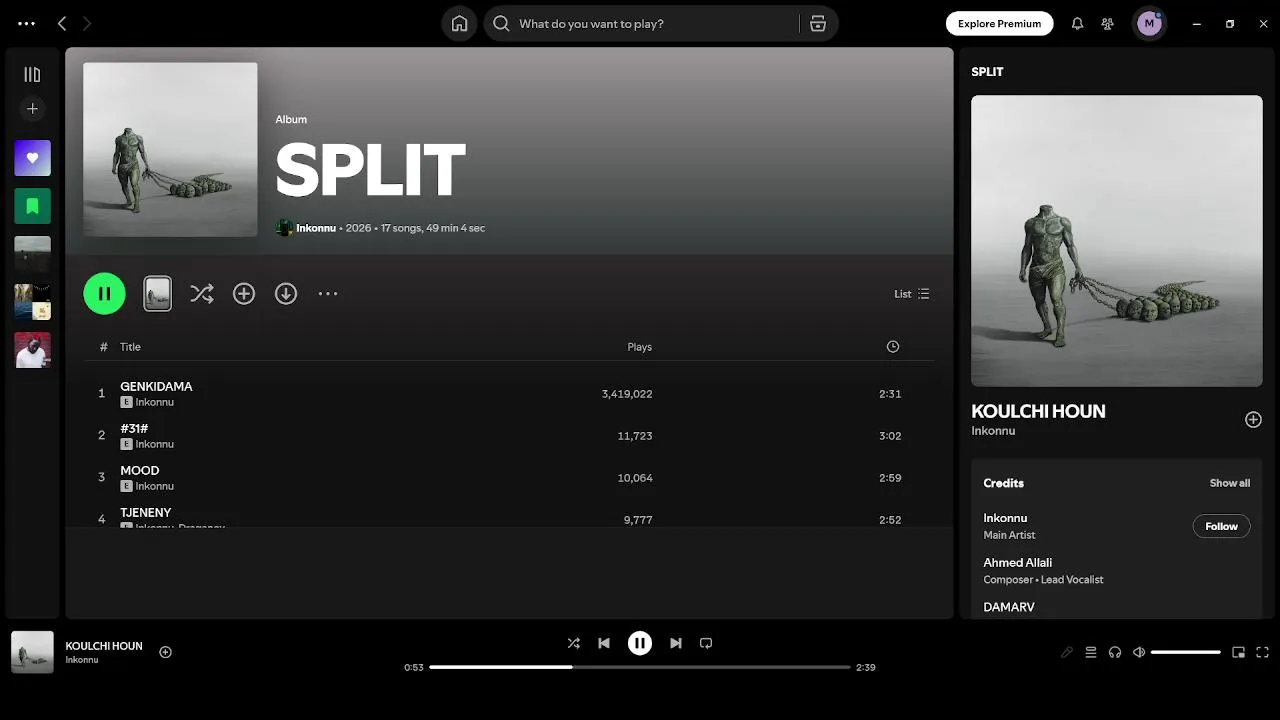Click the Plays column header
1280x720 pixels.
click(639, 347)
